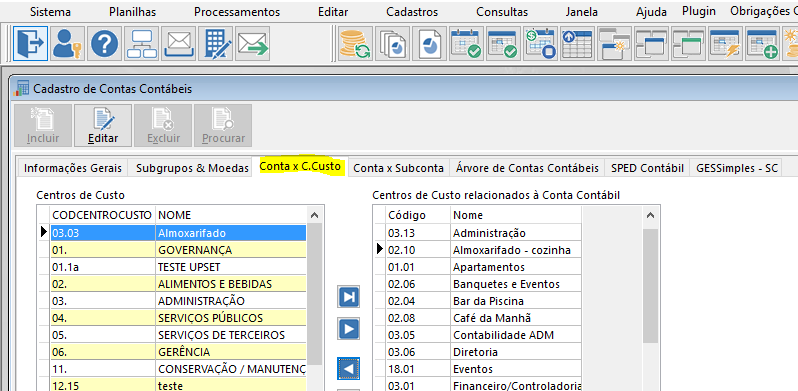The image size is (798, 391).
Task: Click the move-left arrow button
Action: [x=349, y=368]
